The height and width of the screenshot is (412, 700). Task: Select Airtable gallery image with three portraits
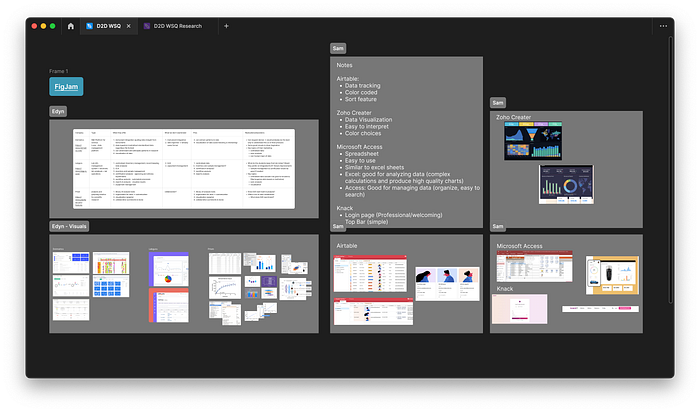point(447,284)
